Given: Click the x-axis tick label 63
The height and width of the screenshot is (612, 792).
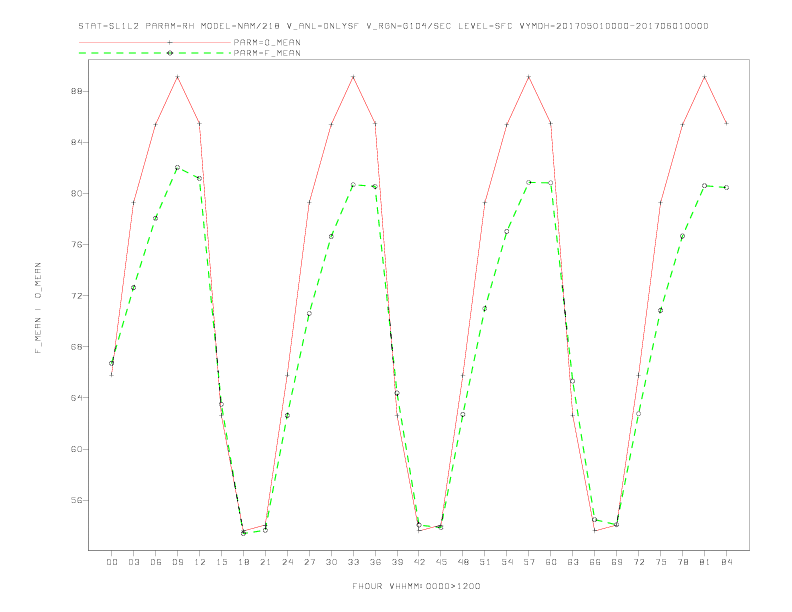Looking at the screenshot, I should 573,562.
